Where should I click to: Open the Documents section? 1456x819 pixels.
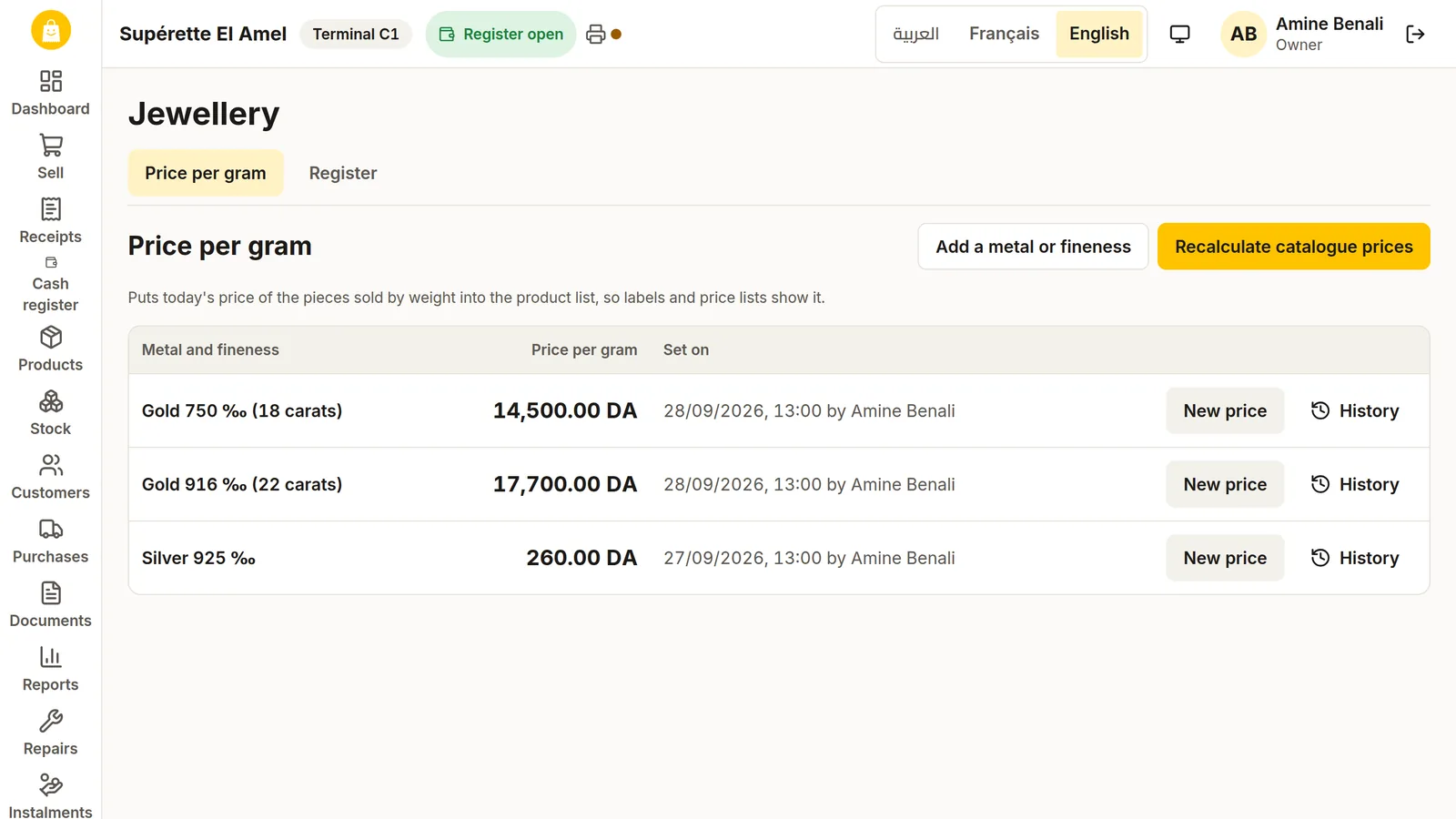tap(51, 606)
